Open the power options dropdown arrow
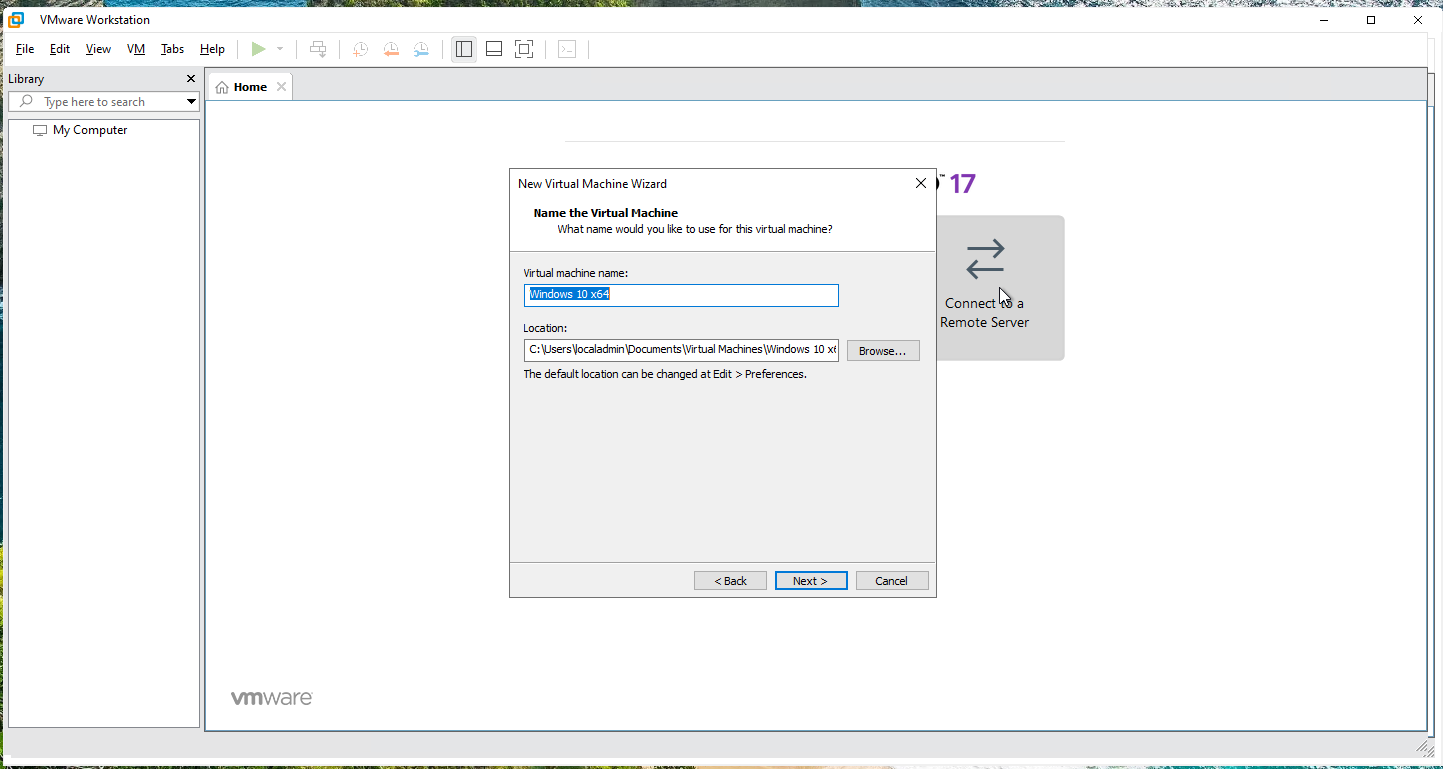Viewport: 1443px width, 769px height. pyautogui.click(x=280, y=49)
